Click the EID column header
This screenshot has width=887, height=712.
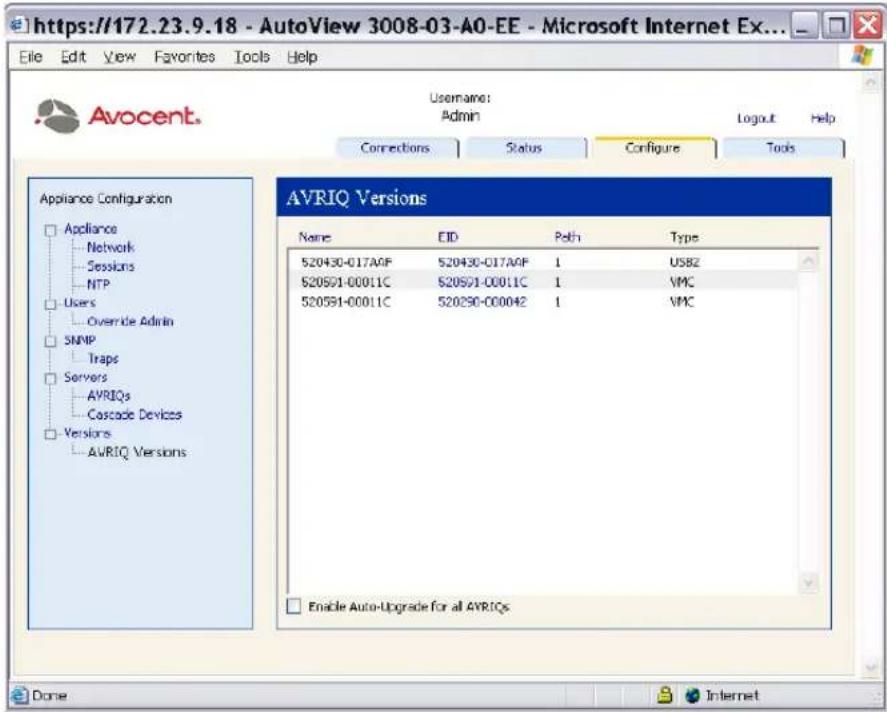447,237
